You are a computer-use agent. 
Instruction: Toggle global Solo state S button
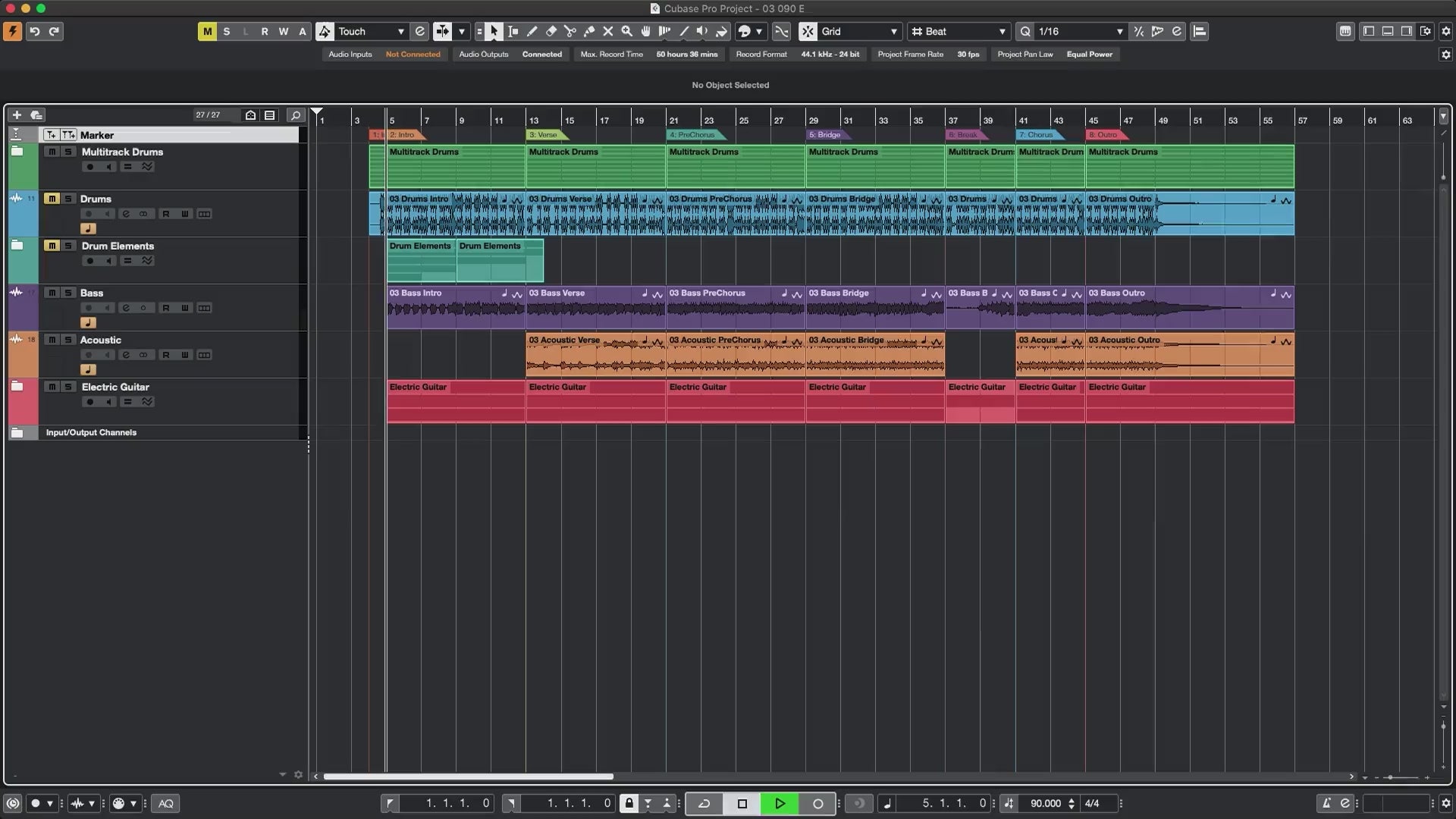pyautogui.click(x=226, y=31)
